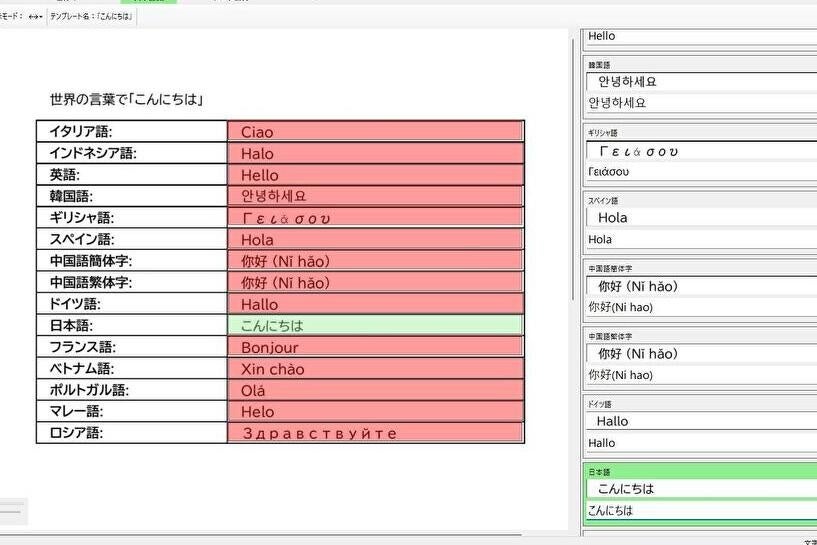Screen dimensions: 817x545
Task: Select the ドイツ語 row label in table
Action: pyautogui.click(x=75, y=304)
